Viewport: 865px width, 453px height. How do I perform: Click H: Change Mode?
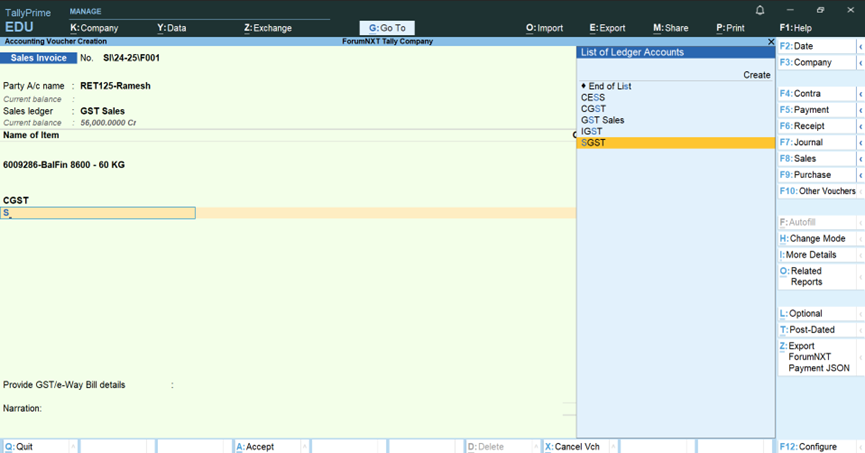[x=816, y=238]
